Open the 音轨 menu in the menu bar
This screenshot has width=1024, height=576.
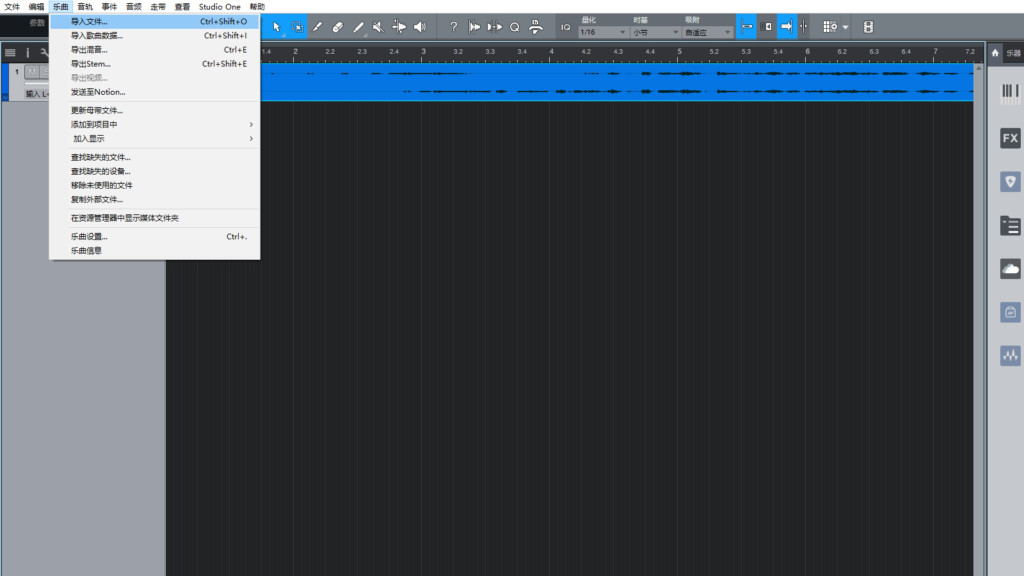click(x=85, y=7)
